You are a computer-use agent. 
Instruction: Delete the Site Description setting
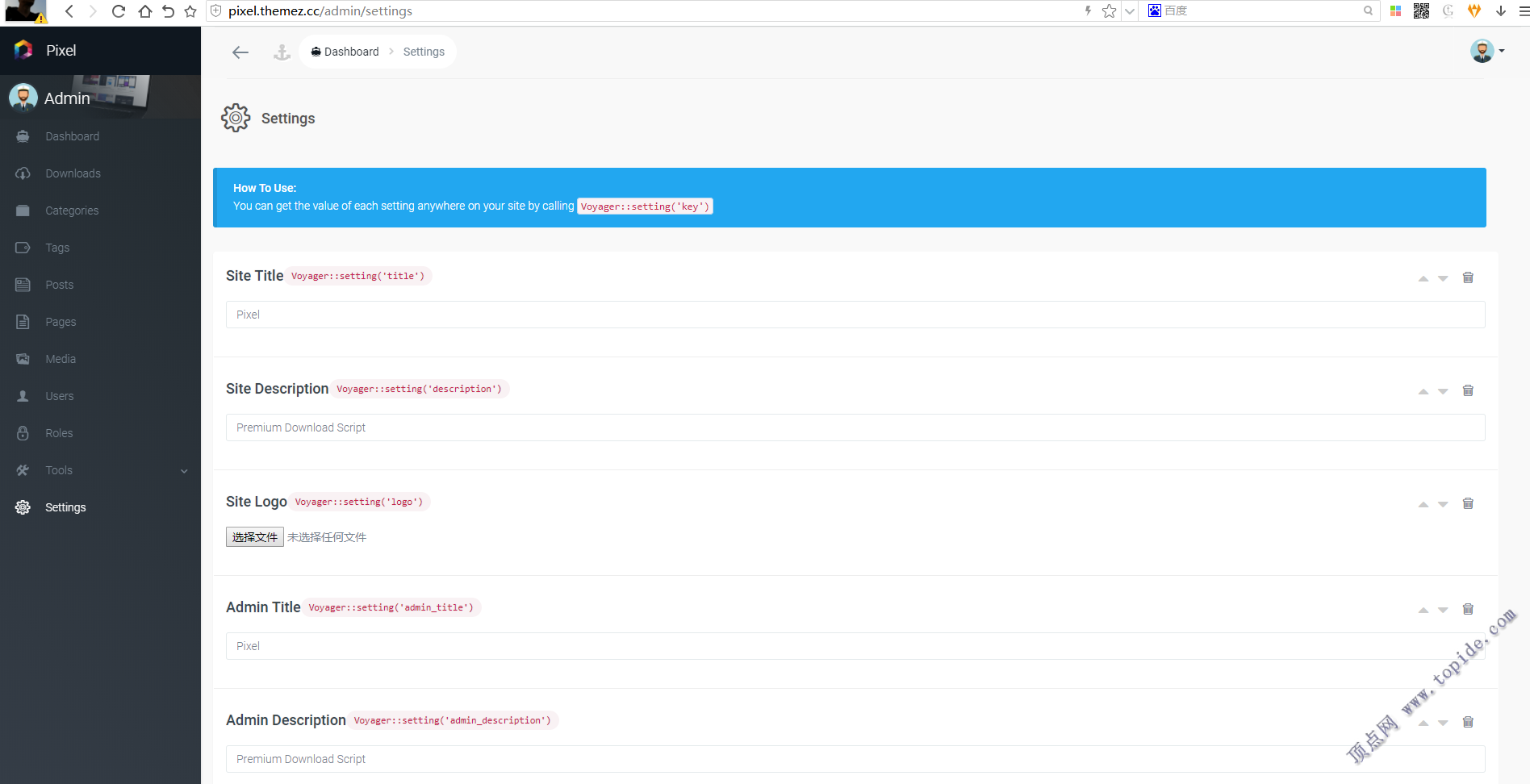(1468, 390)
